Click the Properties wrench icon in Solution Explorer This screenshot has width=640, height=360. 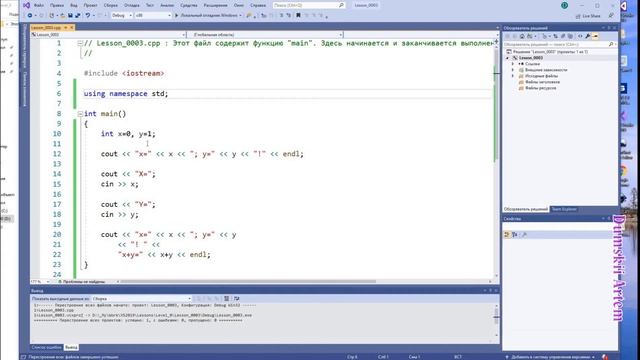[x=588, y=36]
